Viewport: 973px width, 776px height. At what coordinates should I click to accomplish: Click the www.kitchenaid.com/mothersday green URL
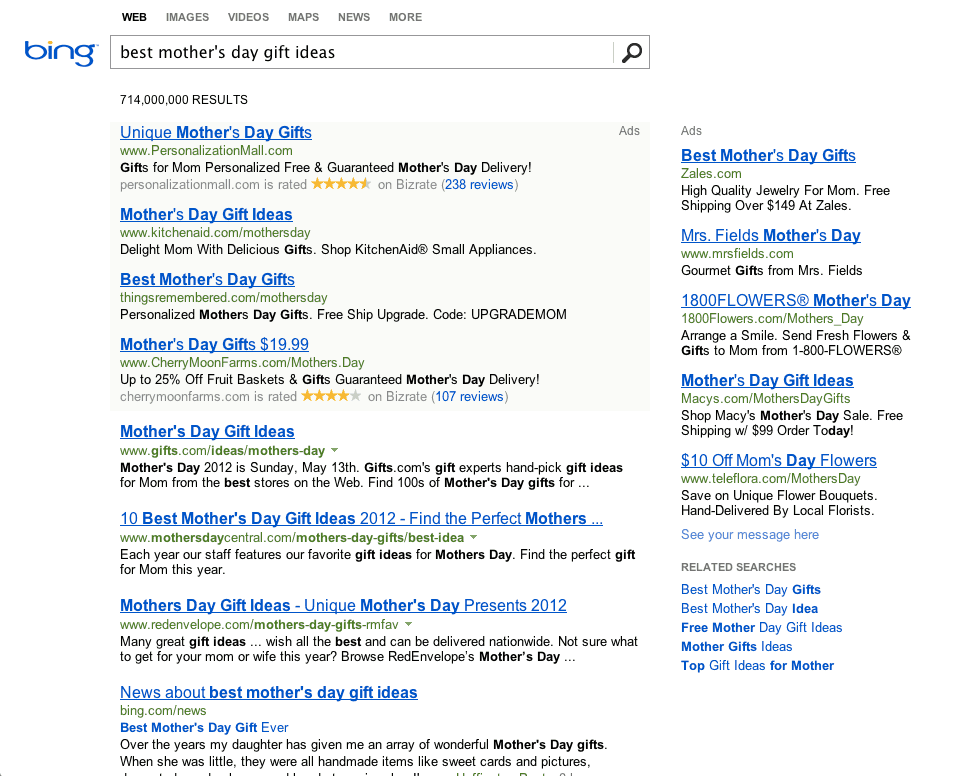click(215, 233)
